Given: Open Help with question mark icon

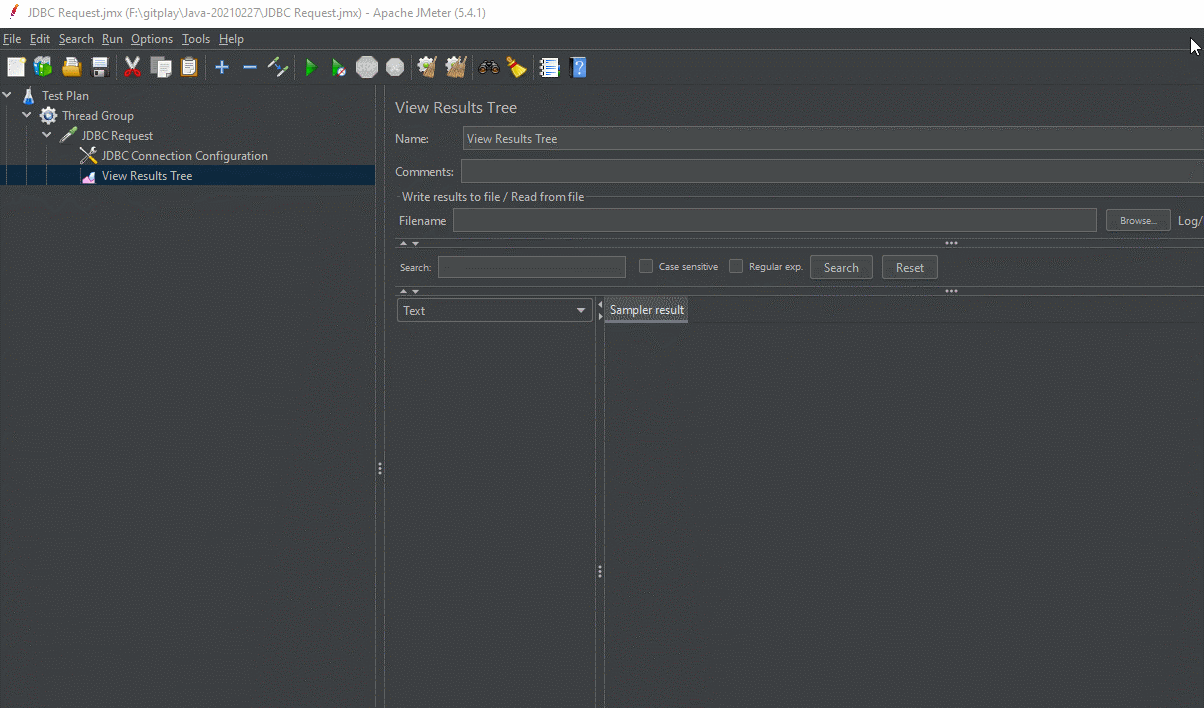Looking at the screenshot, I should (578, 67).
